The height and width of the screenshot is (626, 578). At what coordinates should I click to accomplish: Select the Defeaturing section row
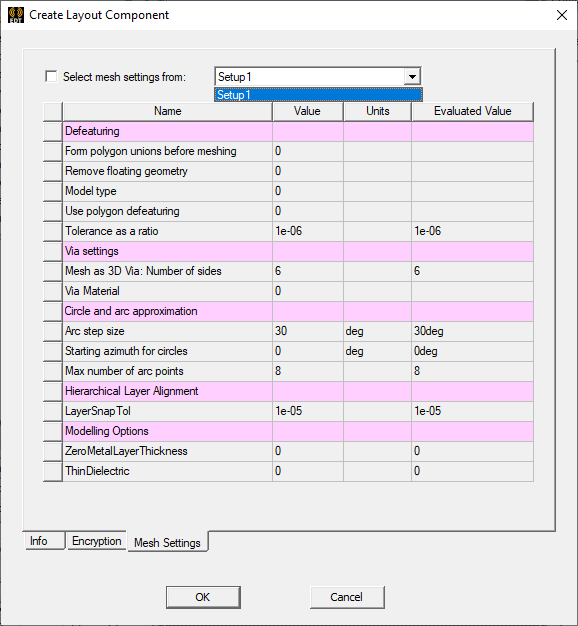click(298, 131)
